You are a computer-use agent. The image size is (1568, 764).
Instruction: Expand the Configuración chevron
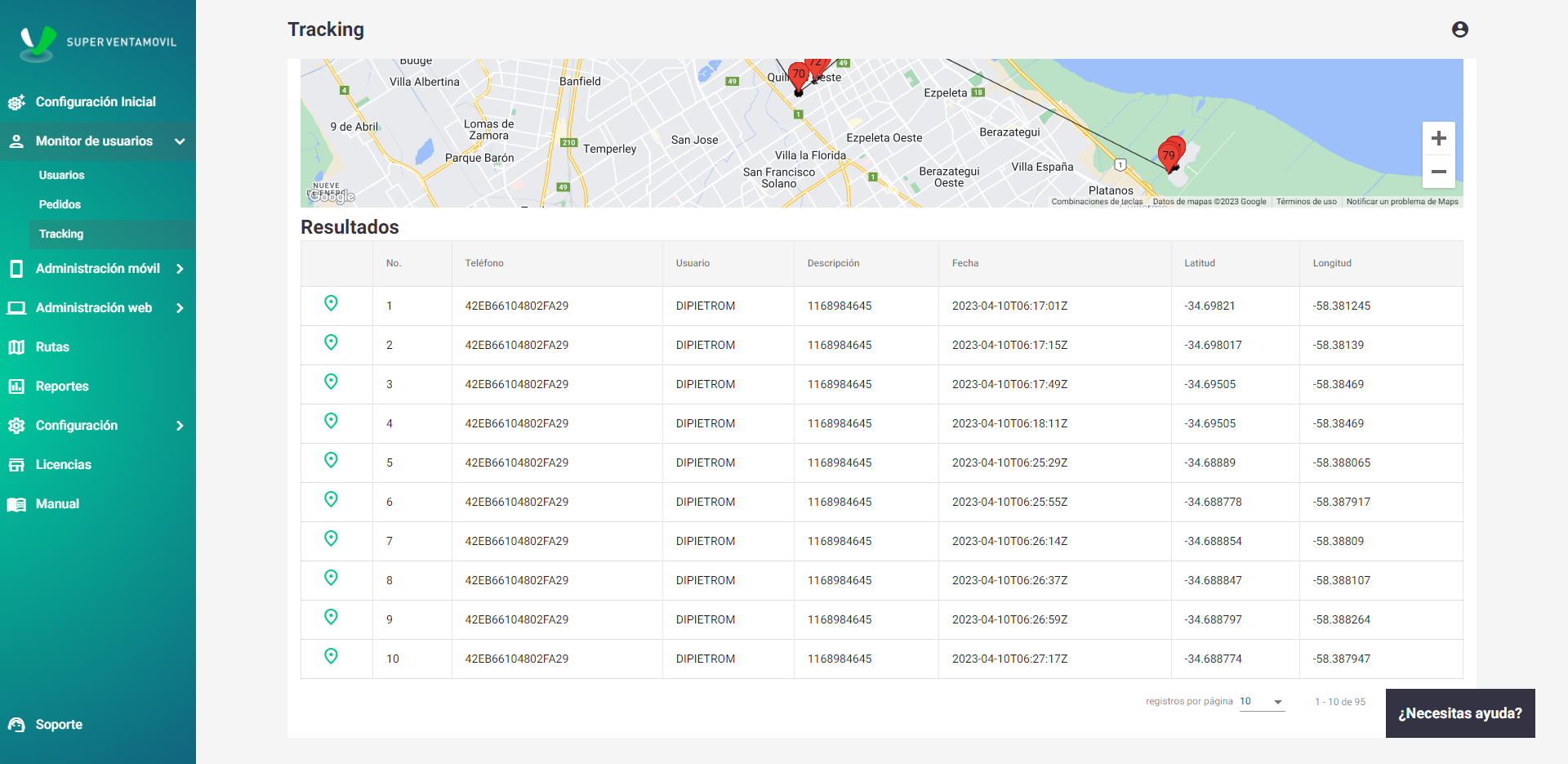coord(180,426)
